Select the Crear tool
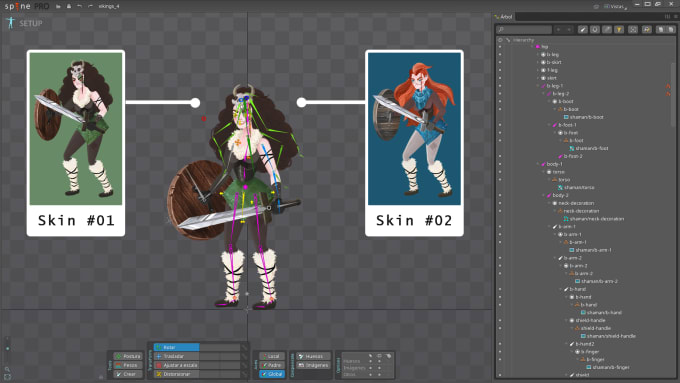This screenshot has width=680, height=383. coord(128,374)
